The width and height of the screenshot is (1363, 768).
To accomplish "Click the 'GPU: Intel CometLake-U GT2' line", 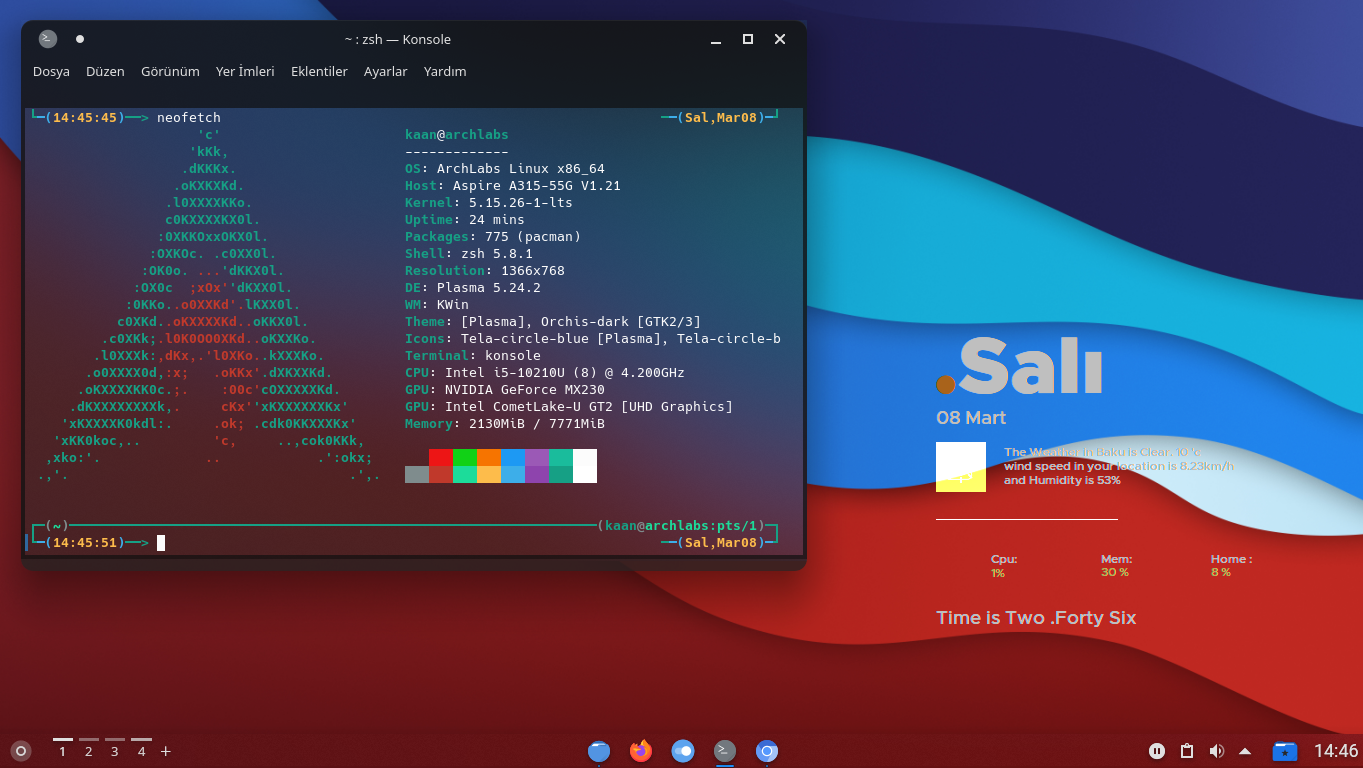I will pyautogui.click(x=569, y=407).
